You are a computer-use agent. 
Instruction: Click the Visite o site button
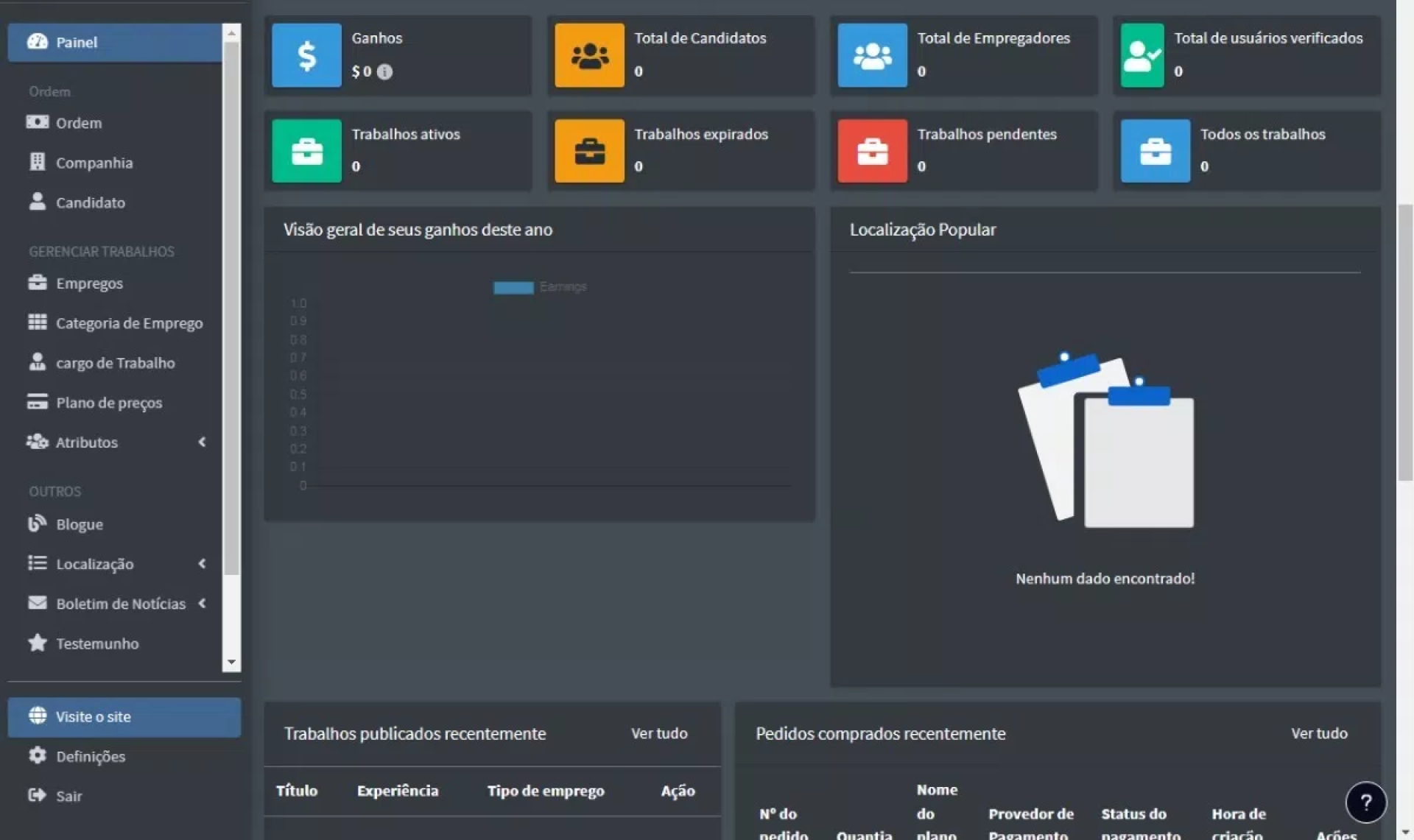pos(124,716)
